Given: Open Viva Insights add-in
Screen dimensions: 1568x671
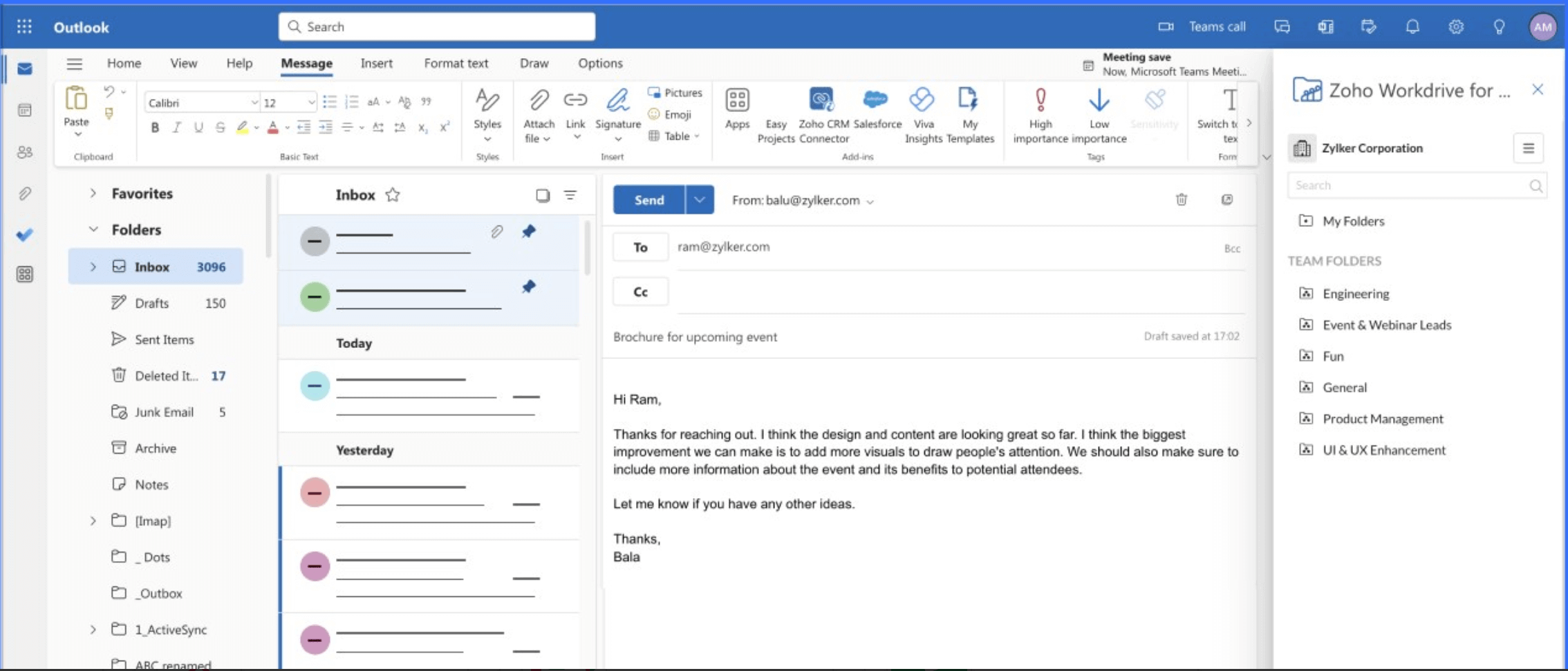Looking at the screenshot, I should [x=923, y=115].
